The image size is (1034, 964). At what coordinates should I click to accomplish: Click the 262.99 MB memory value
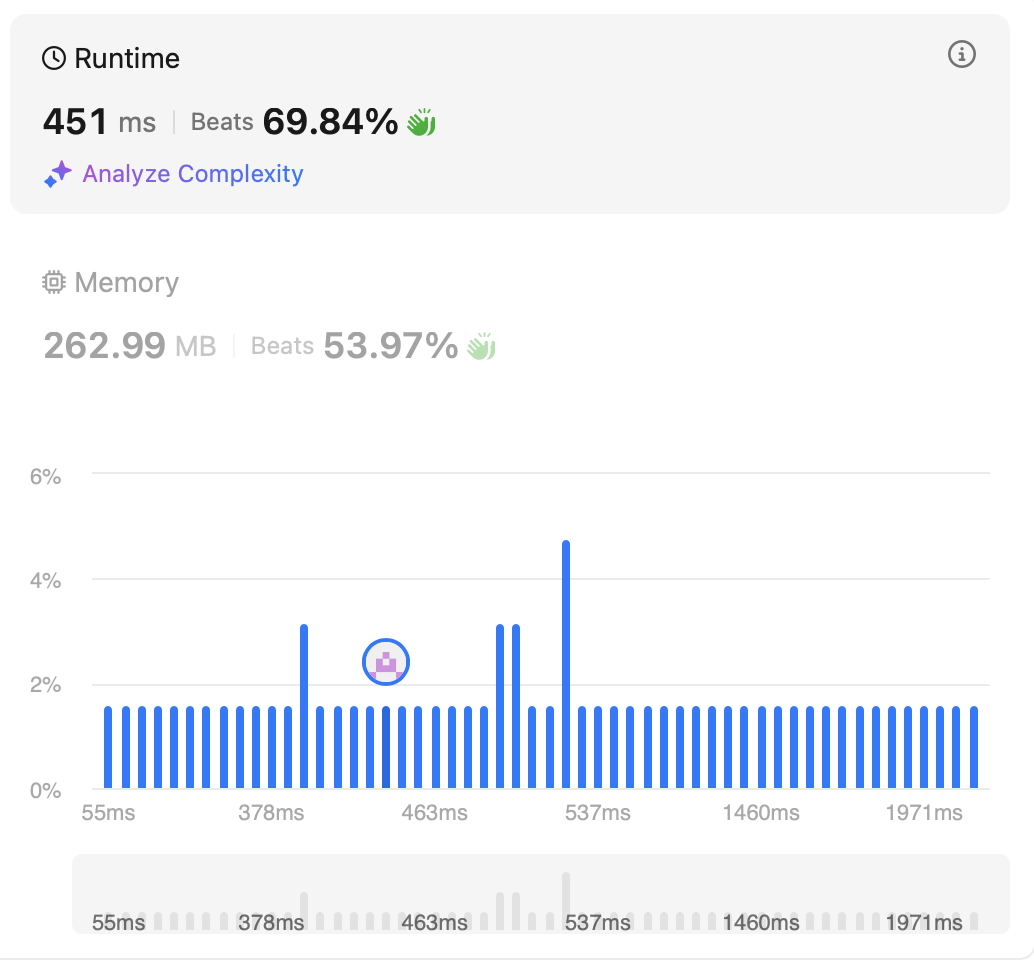129,347
